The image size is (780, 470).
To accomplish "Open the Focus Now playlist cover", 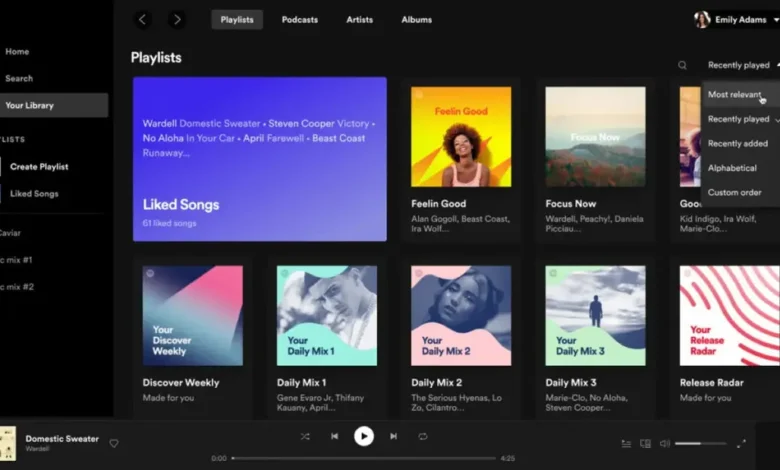I will click(x=595, y=137).
